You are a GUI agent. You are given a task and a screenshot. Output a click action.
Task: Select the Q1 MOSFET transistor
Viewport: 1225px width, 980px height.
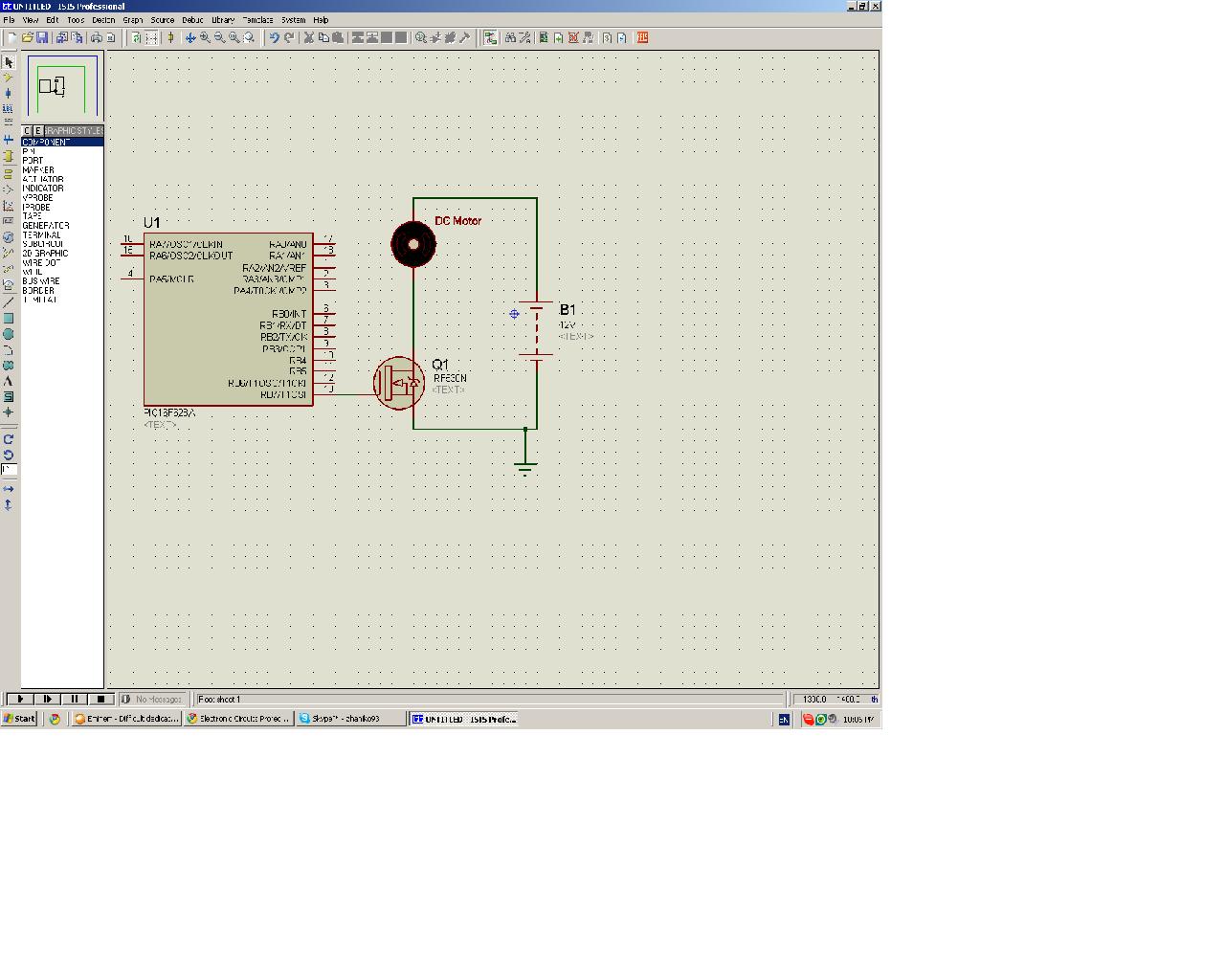399,383
